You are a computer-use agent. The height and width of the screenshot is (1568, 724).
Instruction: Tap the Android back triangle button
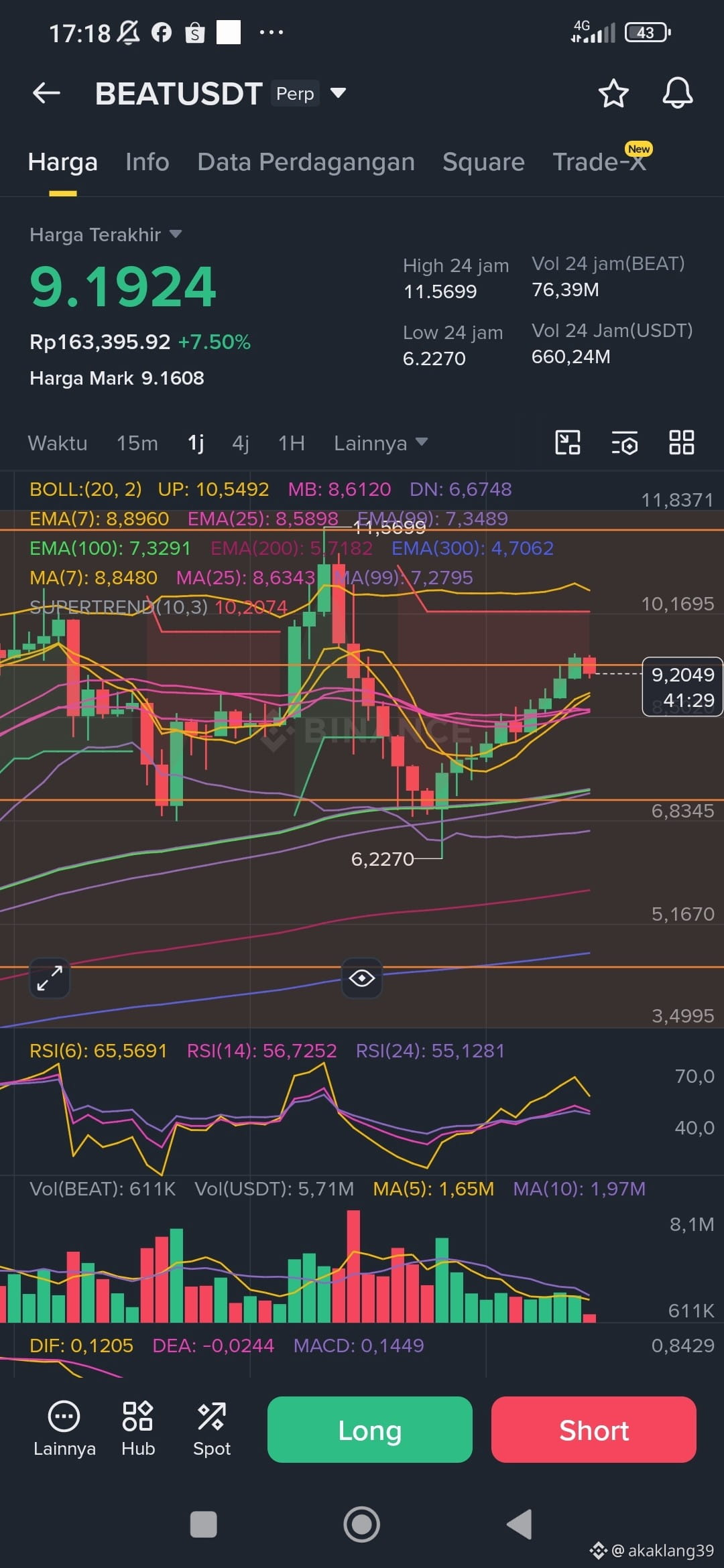[x=520, y=1524]
